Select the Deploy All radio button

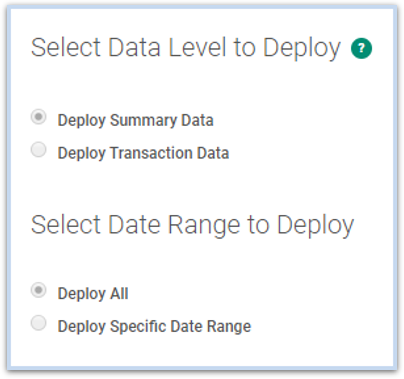pyautogui.click(x=39, y=290)
